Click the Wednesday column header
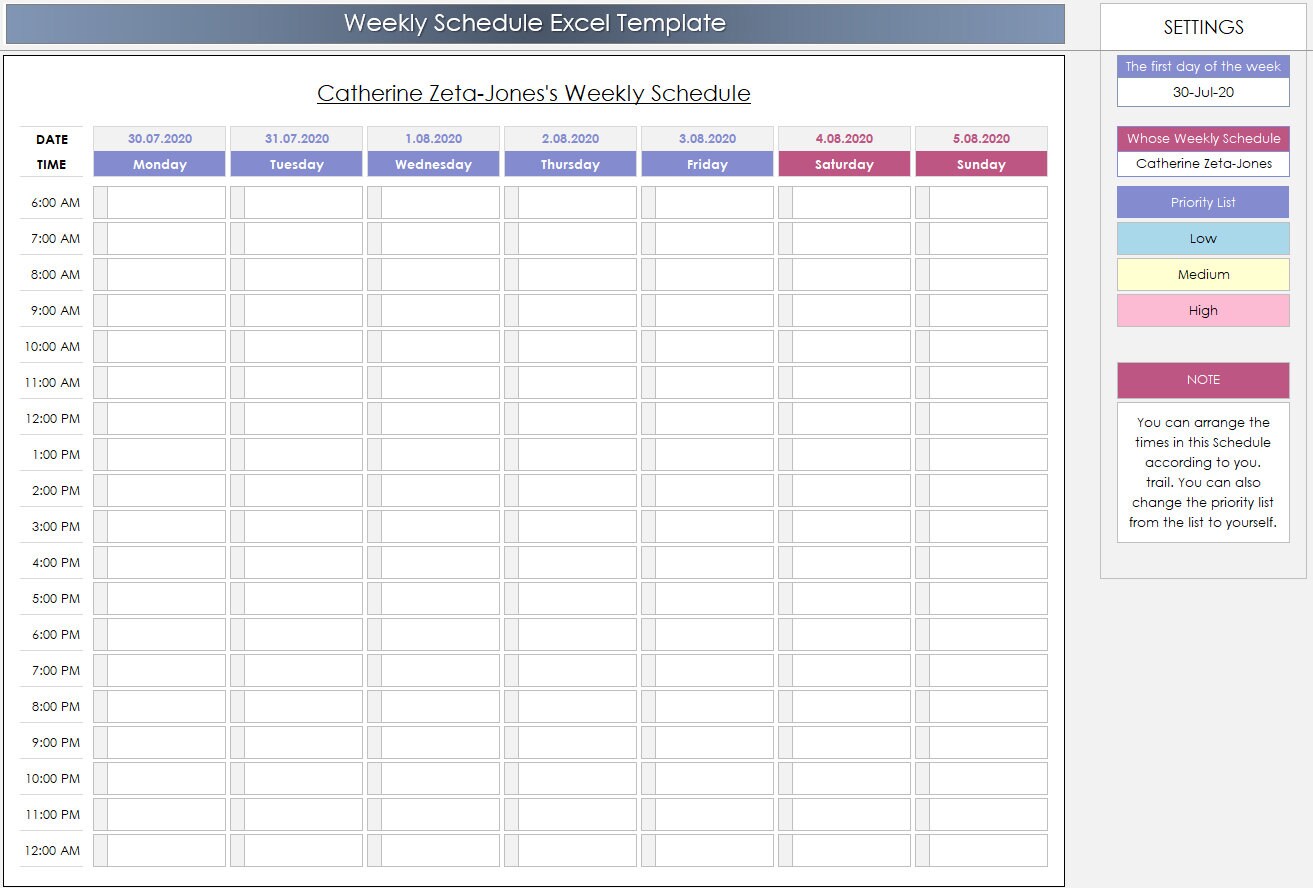This screenshot has width=1313, height=888. pos(433,164)
